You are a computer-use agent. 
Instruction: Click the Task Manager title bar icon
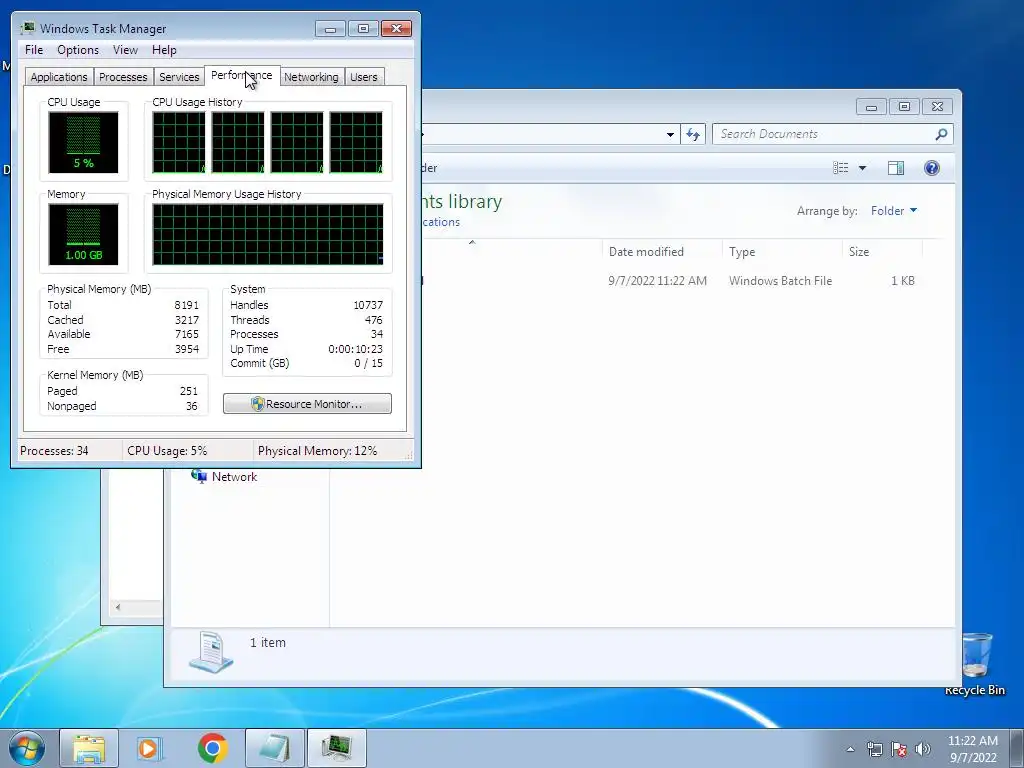point(27,28)
